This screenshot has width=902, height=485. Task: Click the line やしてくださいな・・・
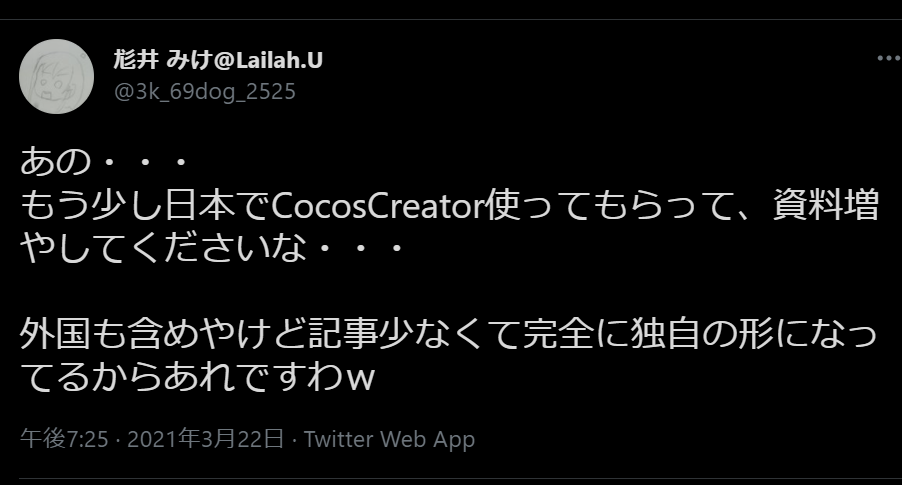212,249
